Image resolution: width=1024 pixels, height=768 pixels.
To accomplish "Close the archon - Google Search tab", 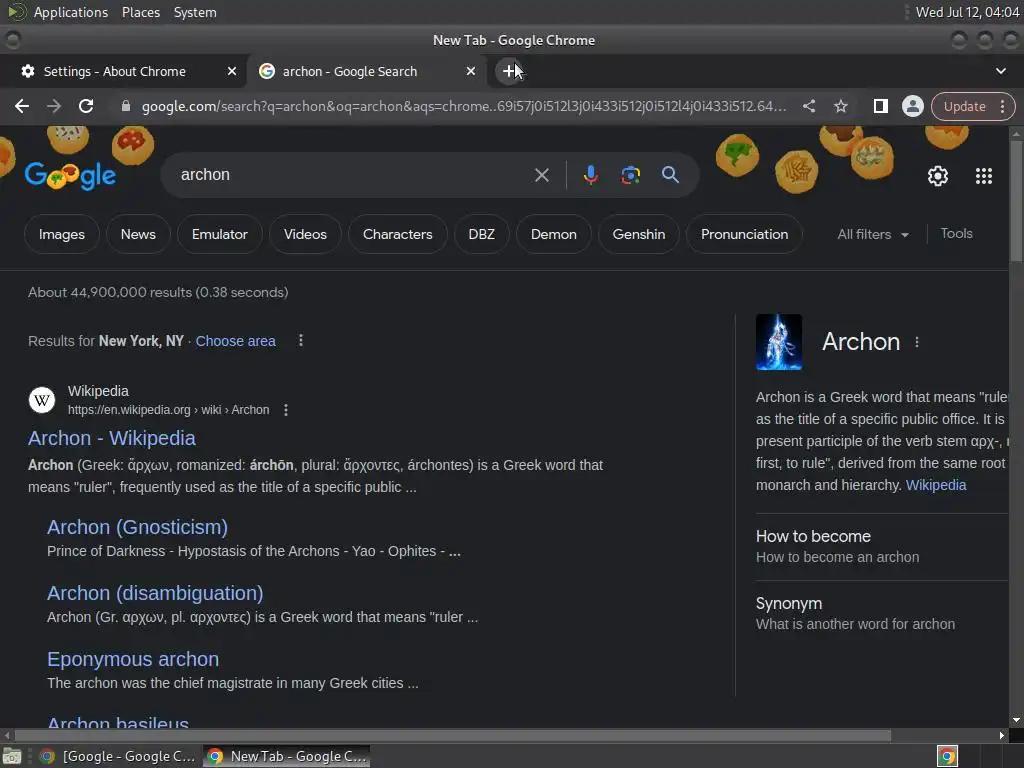I will pyautogui.click(x=471, y=71).
